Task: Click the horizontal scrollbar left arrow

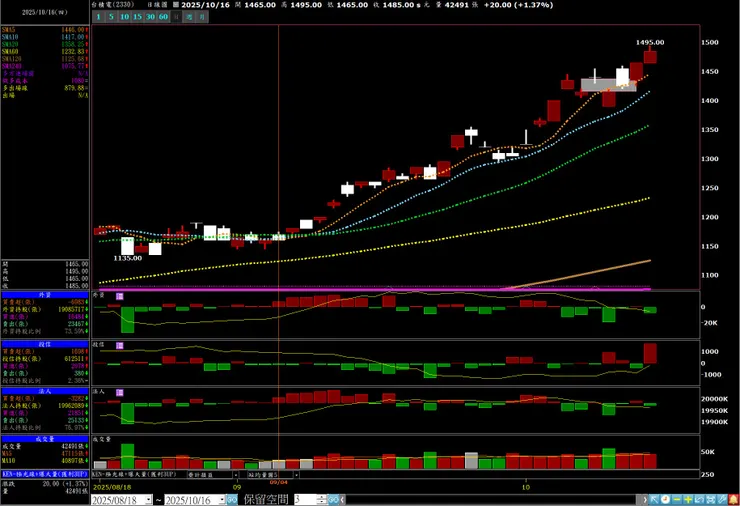Action: coord(343,499)
